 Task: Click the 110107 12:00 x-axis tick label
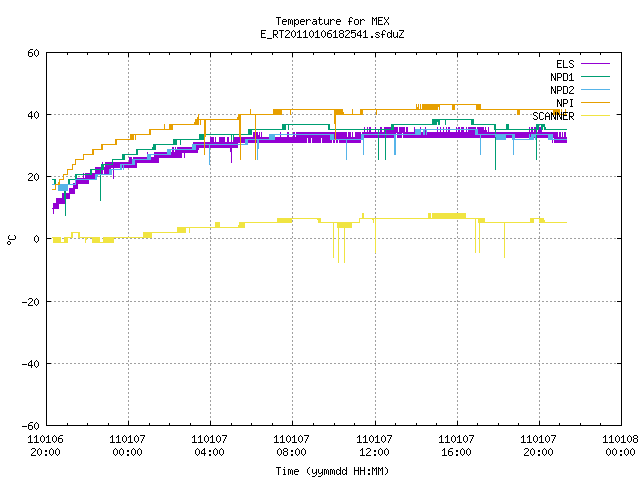[x=374, y=446]
